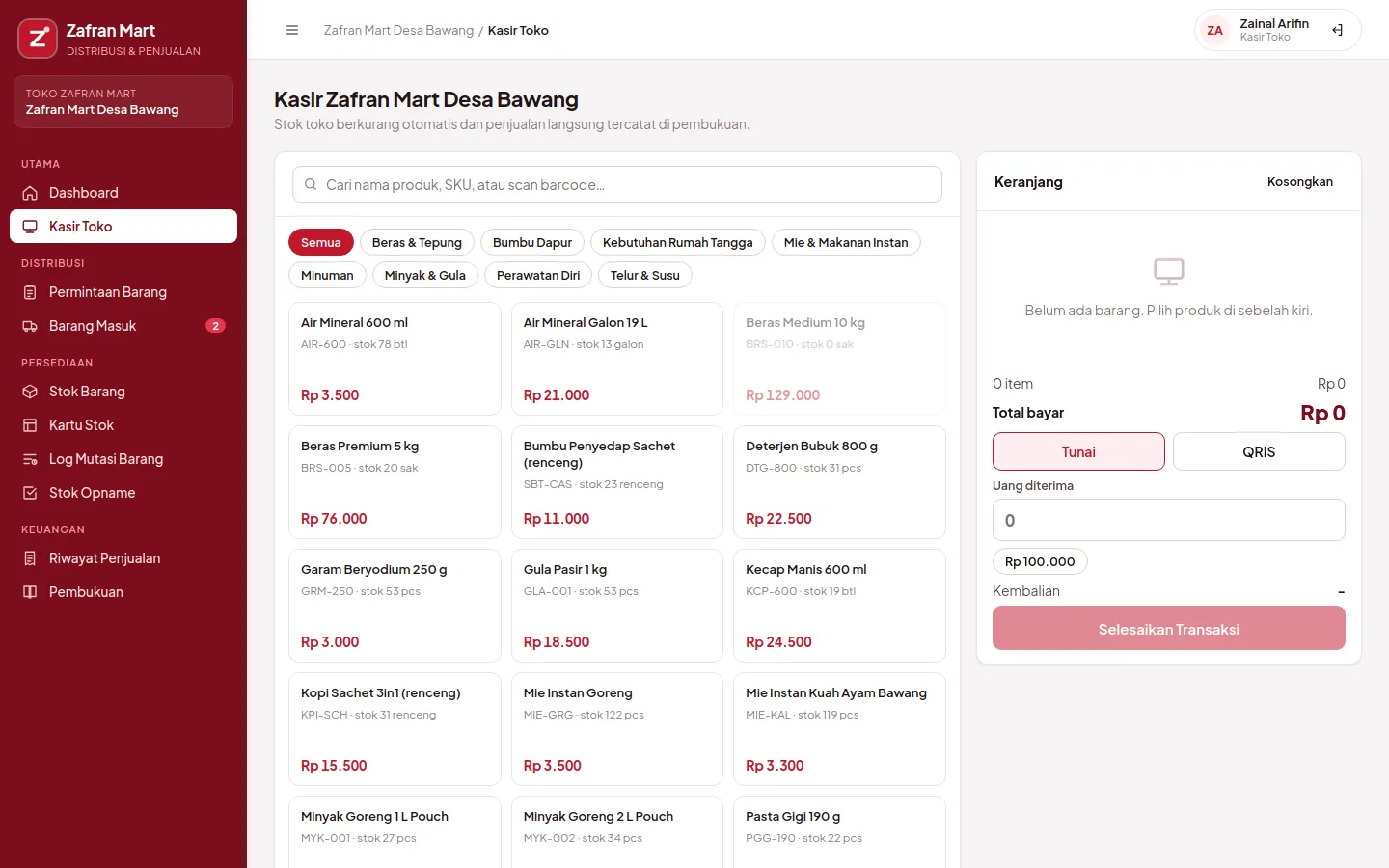The image size is (1389, 868).
Task: Filter by Perawatan Diri category
Action: [538, 275]
